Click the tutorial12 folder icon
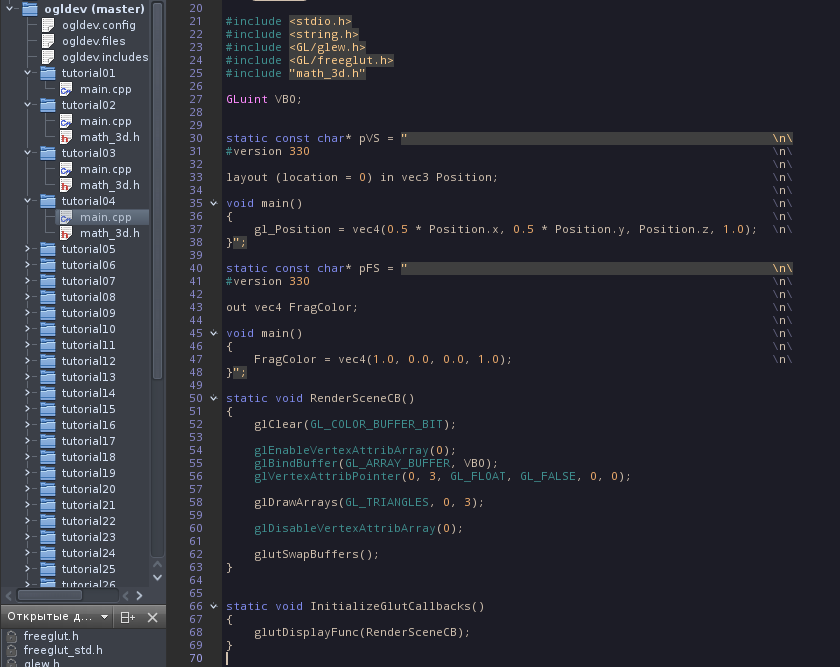This screenshot has height=667, width=840. (48, 361)
